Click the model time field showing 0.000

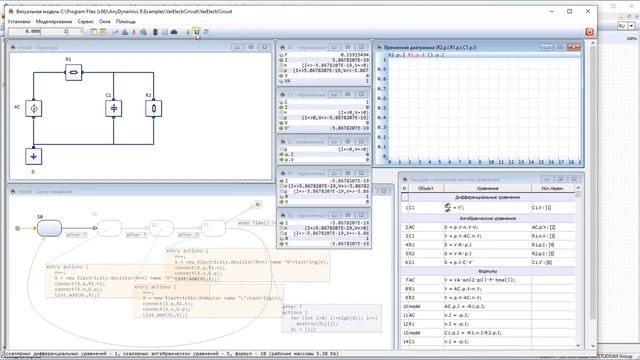[x=25, y=31]
